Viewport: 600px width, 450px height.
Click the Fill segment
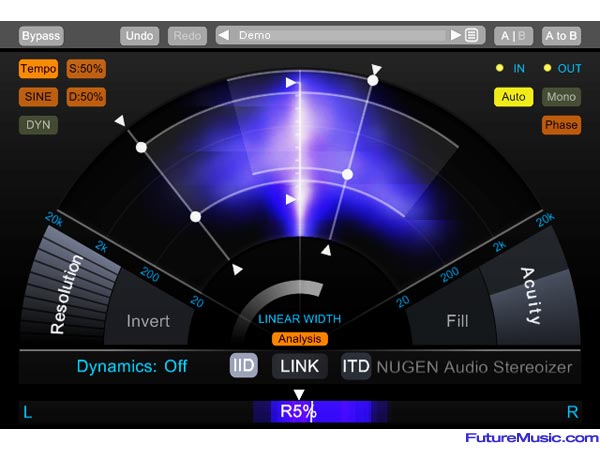click(457, 321)
